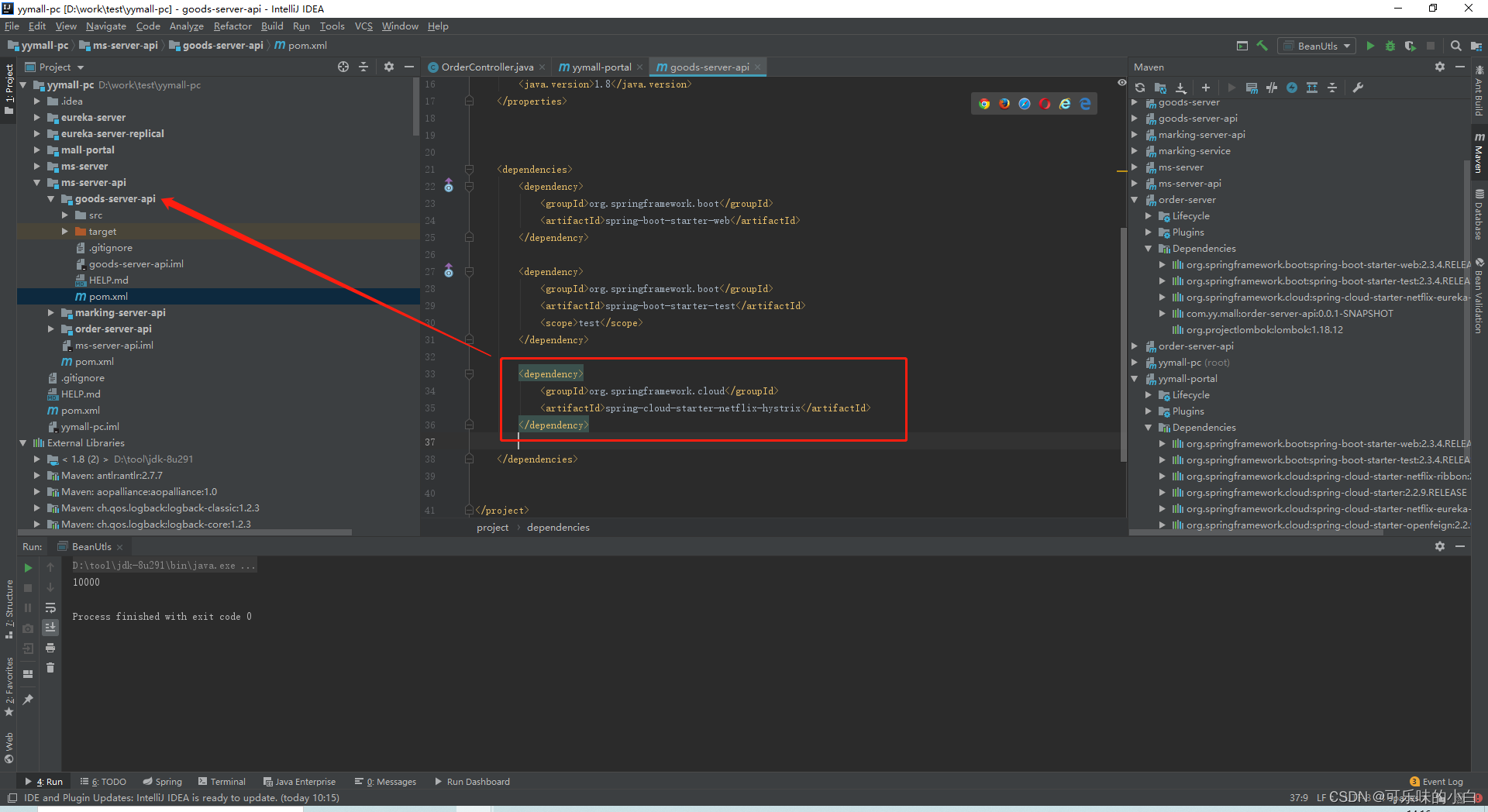This screenshot has height=812, width=1488.
Task: Expand the eureka-server module
Action: click(x=36, y=118)
